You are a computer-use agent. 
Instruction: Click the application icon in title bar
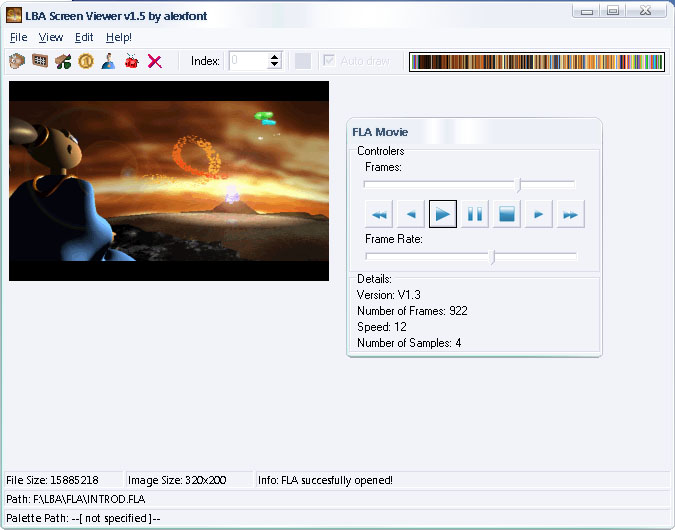point(14,15)
